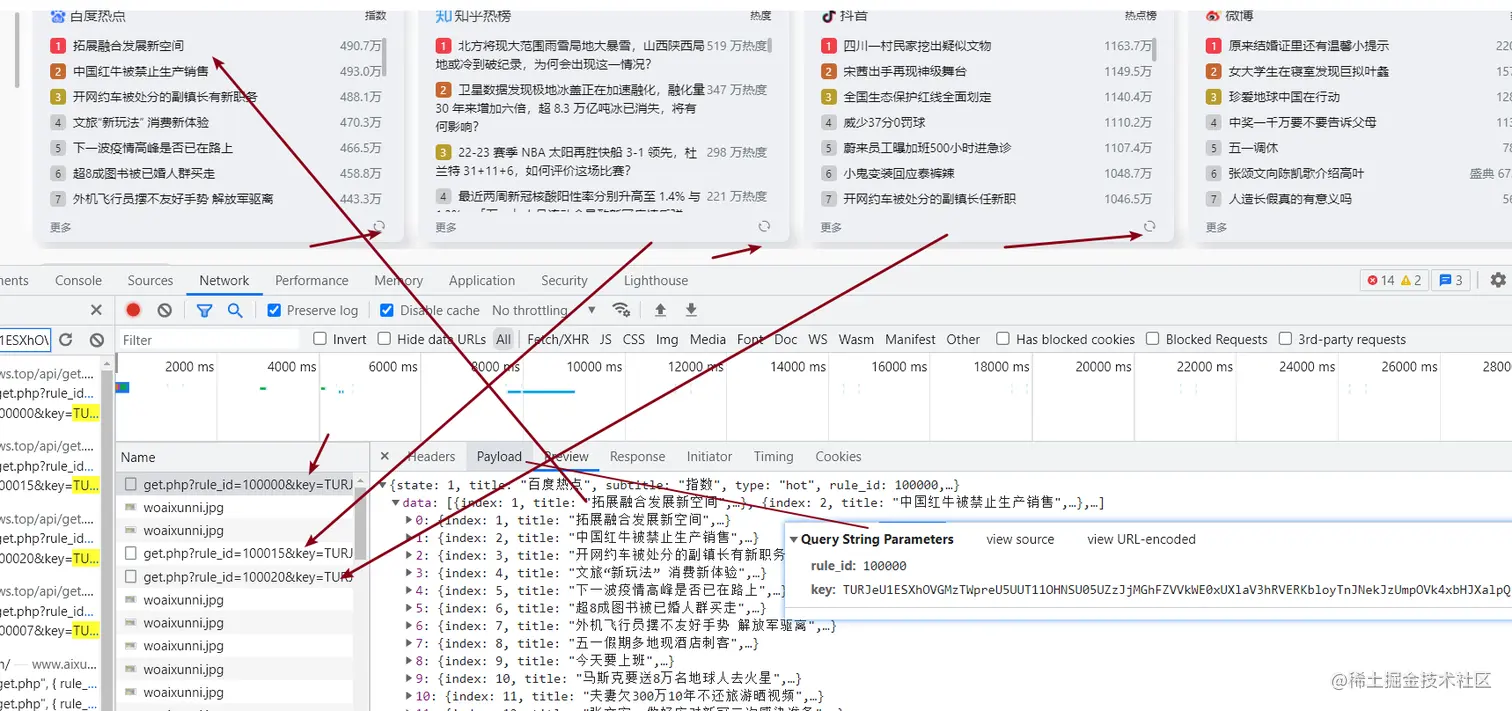This screenshot has height=711, width=1512.
Task: Click the Import HAR upload arrow
Action: tap(660, 310)
